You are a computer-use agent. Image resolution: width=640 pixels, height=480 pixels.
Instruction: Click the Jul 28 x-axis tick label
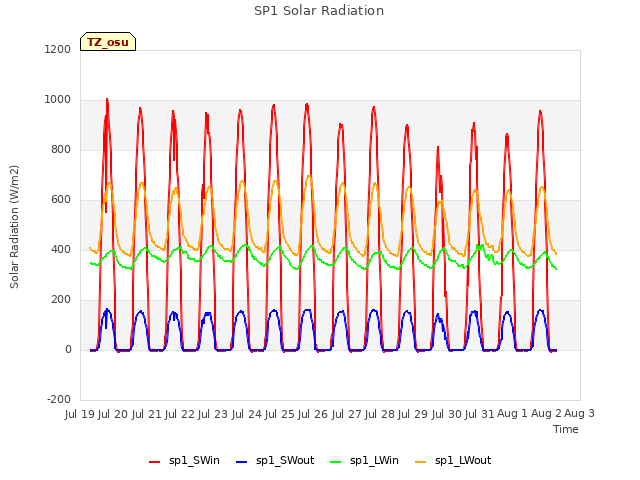point(380,414)
